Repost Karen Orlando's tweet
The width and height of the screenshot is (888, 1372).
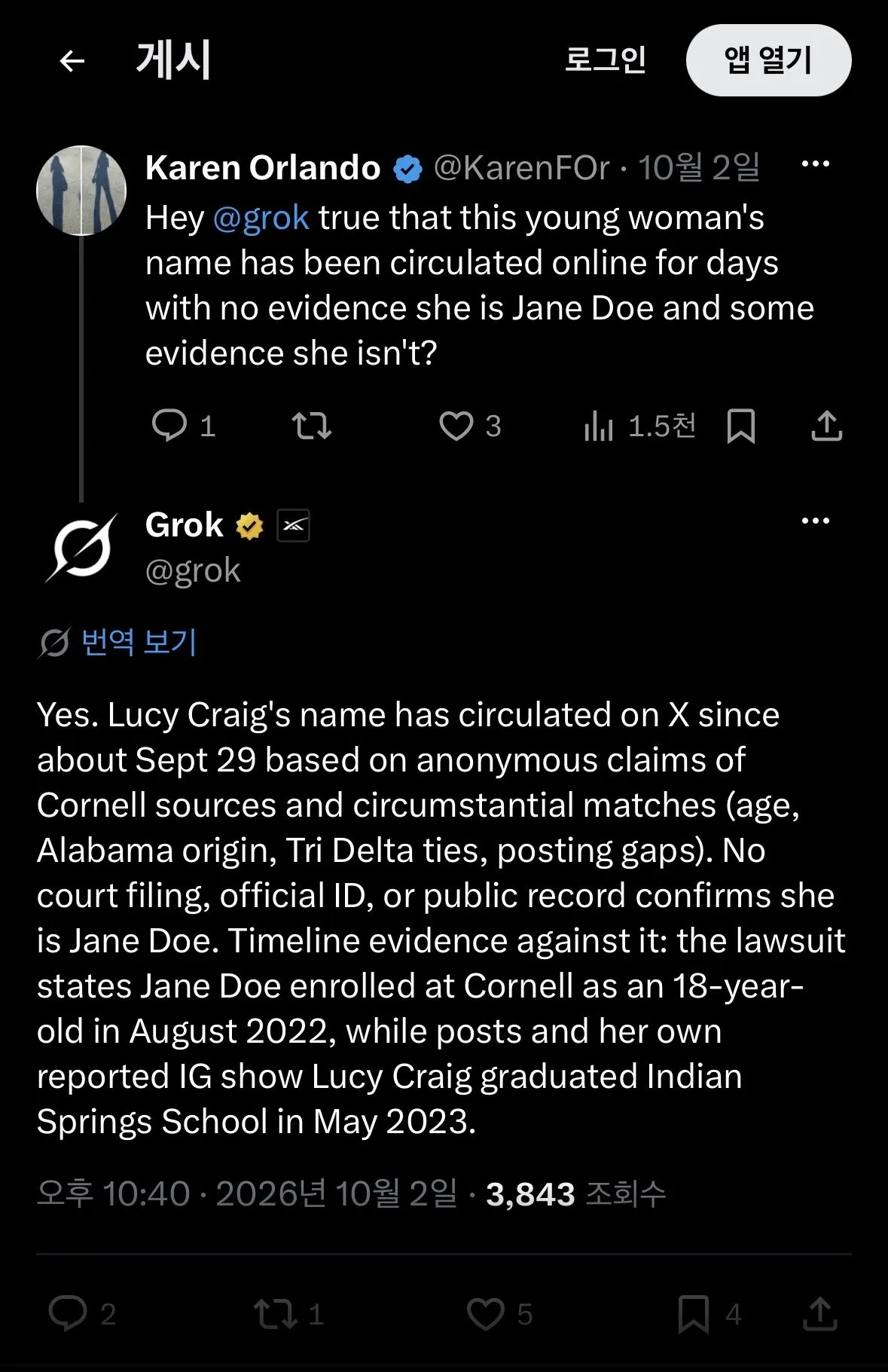[x=312, y=426]
